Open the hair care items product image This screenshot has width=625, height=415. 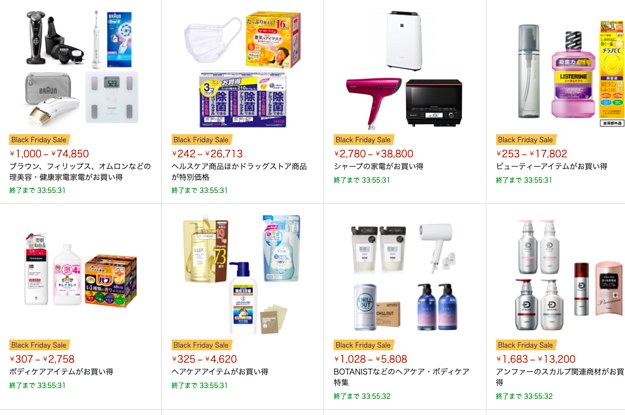click(x=241, y=274)
